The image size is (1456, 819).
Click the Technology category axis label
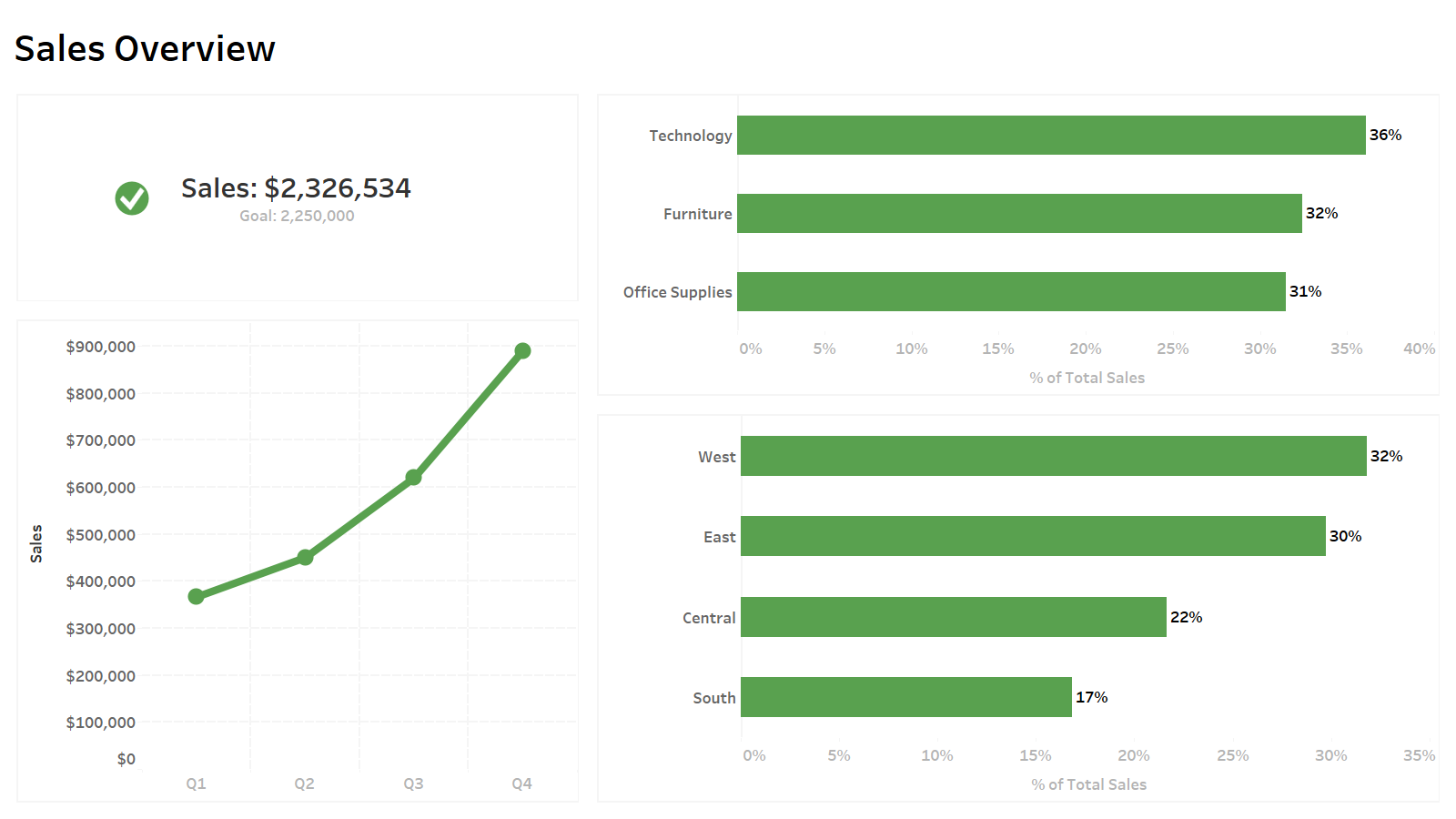click(x=690, y=136)
